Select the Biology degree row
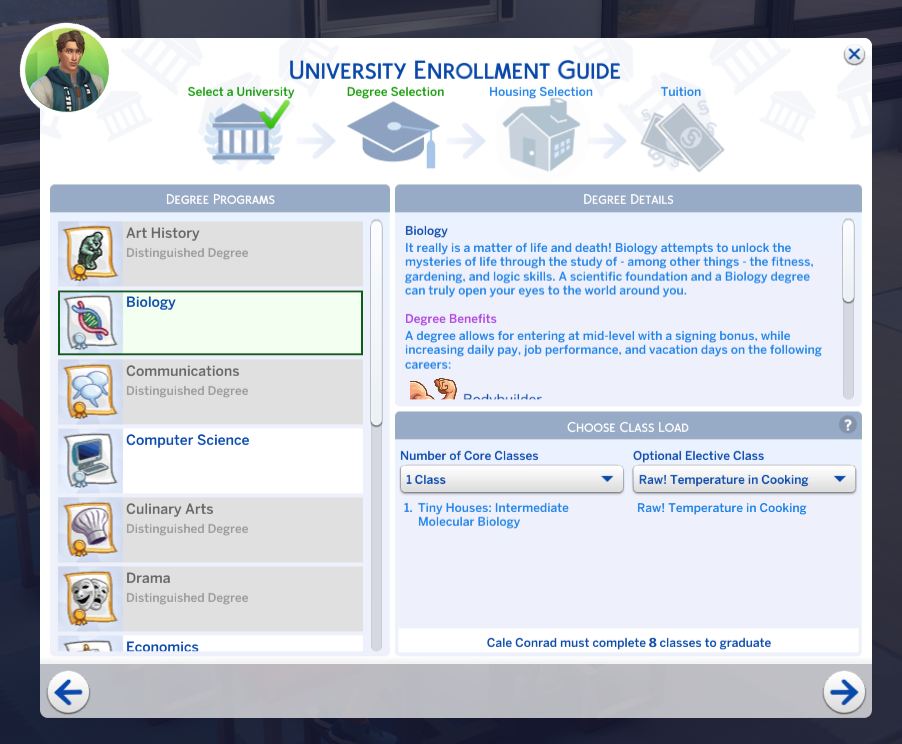Screen dimensions: 902x744 pyautogui.click(x=211, y=322)
